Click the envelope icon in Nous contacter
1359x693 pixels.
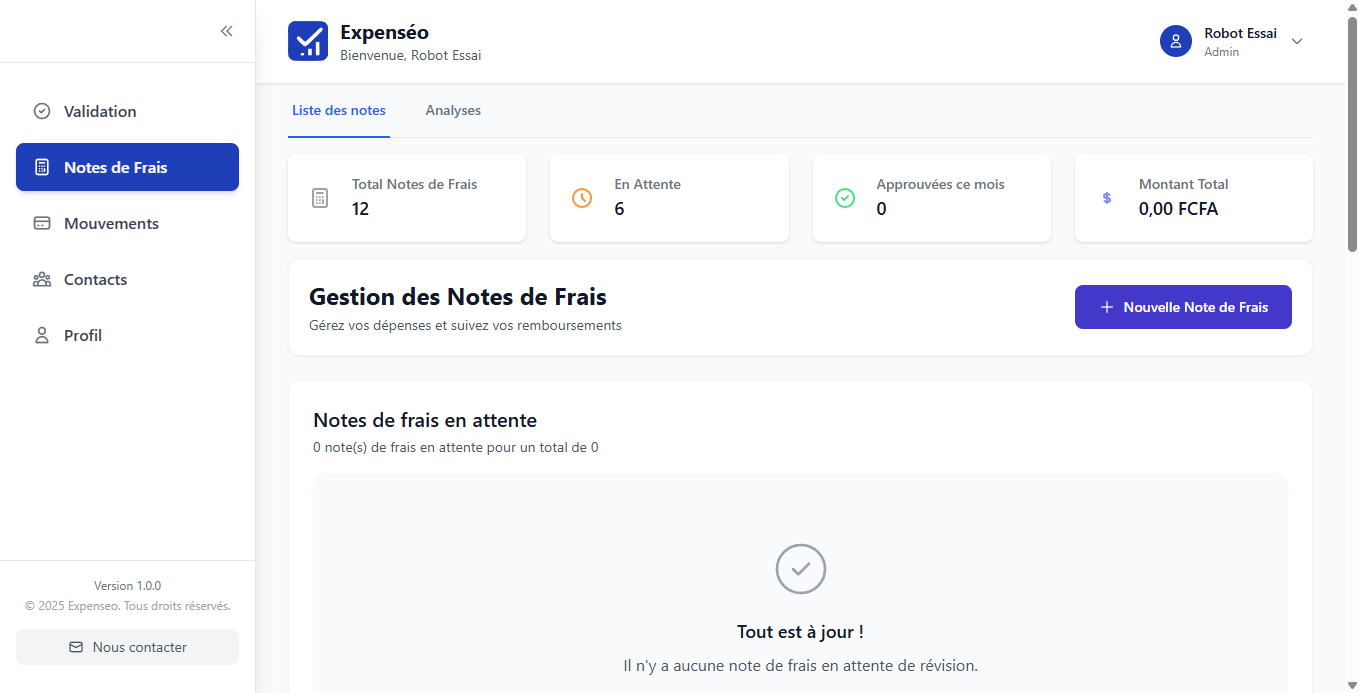click(x=76, y=647)
